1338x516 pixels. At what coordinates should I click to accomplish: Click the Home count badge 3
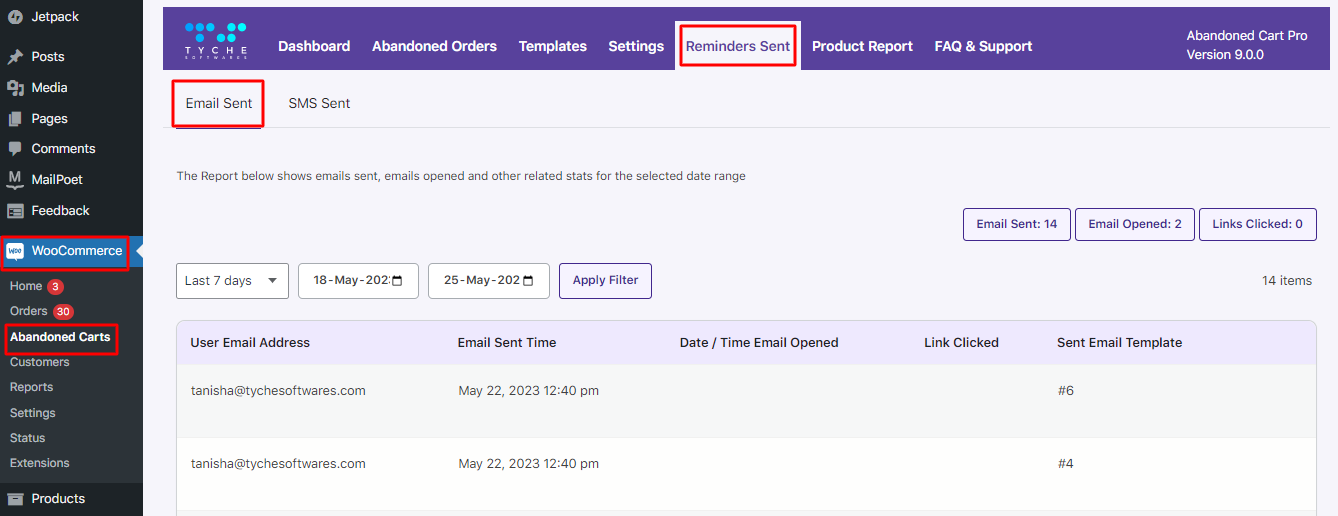point(56,286)
